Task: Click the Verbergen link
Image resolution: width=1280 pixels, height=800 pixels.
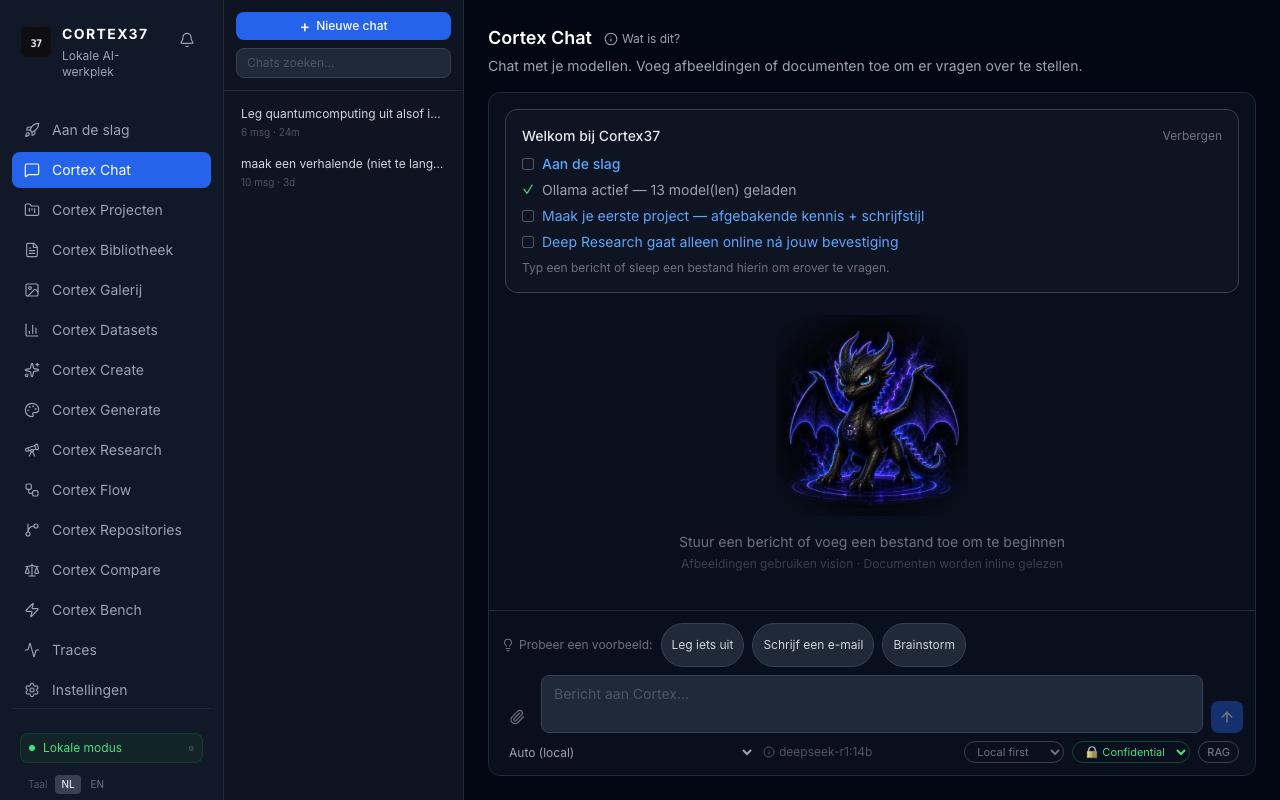Action: [1192, 136]
